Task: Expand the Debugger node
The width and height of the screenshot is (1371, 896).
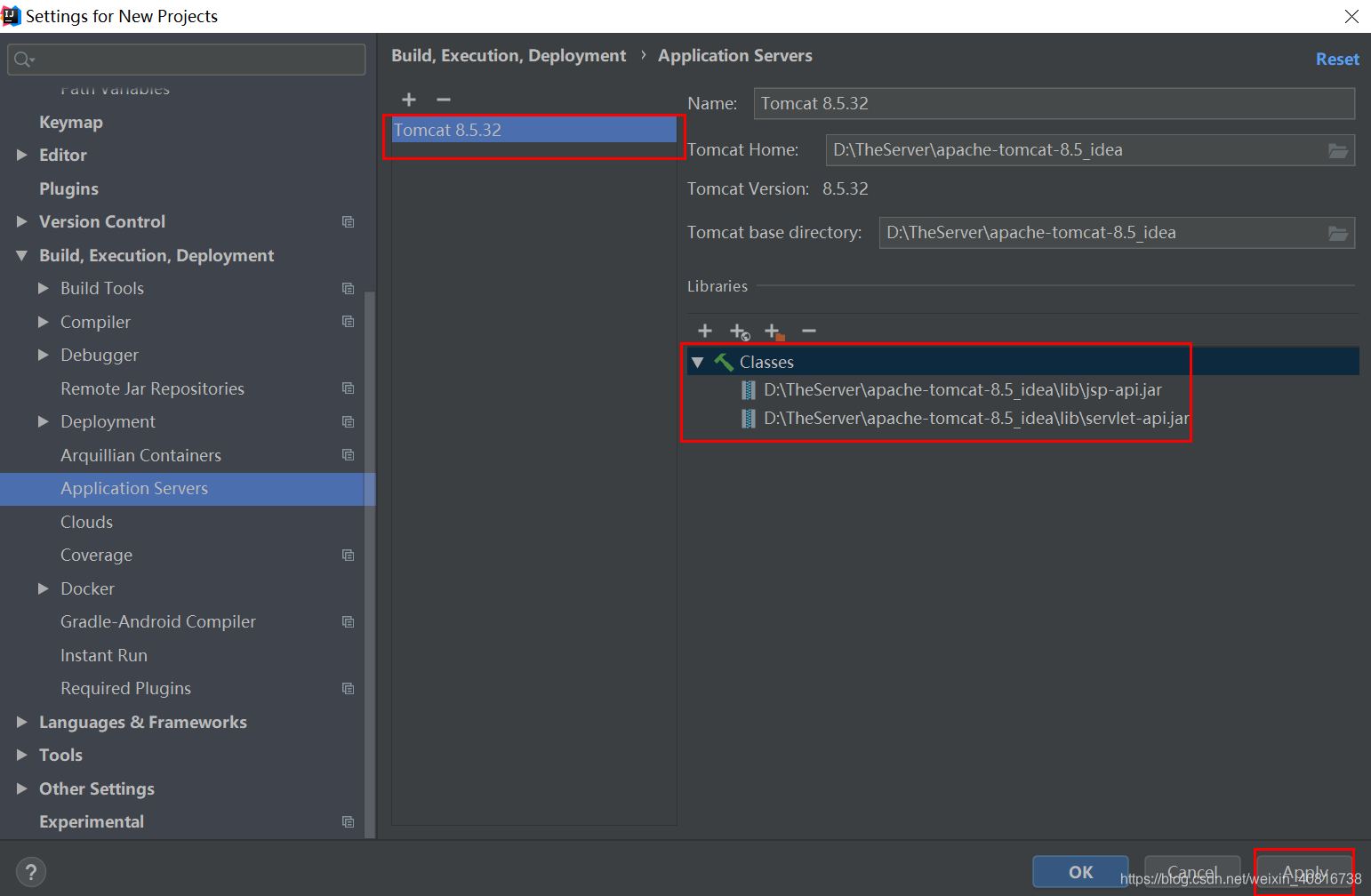Action: coord(43,355)
